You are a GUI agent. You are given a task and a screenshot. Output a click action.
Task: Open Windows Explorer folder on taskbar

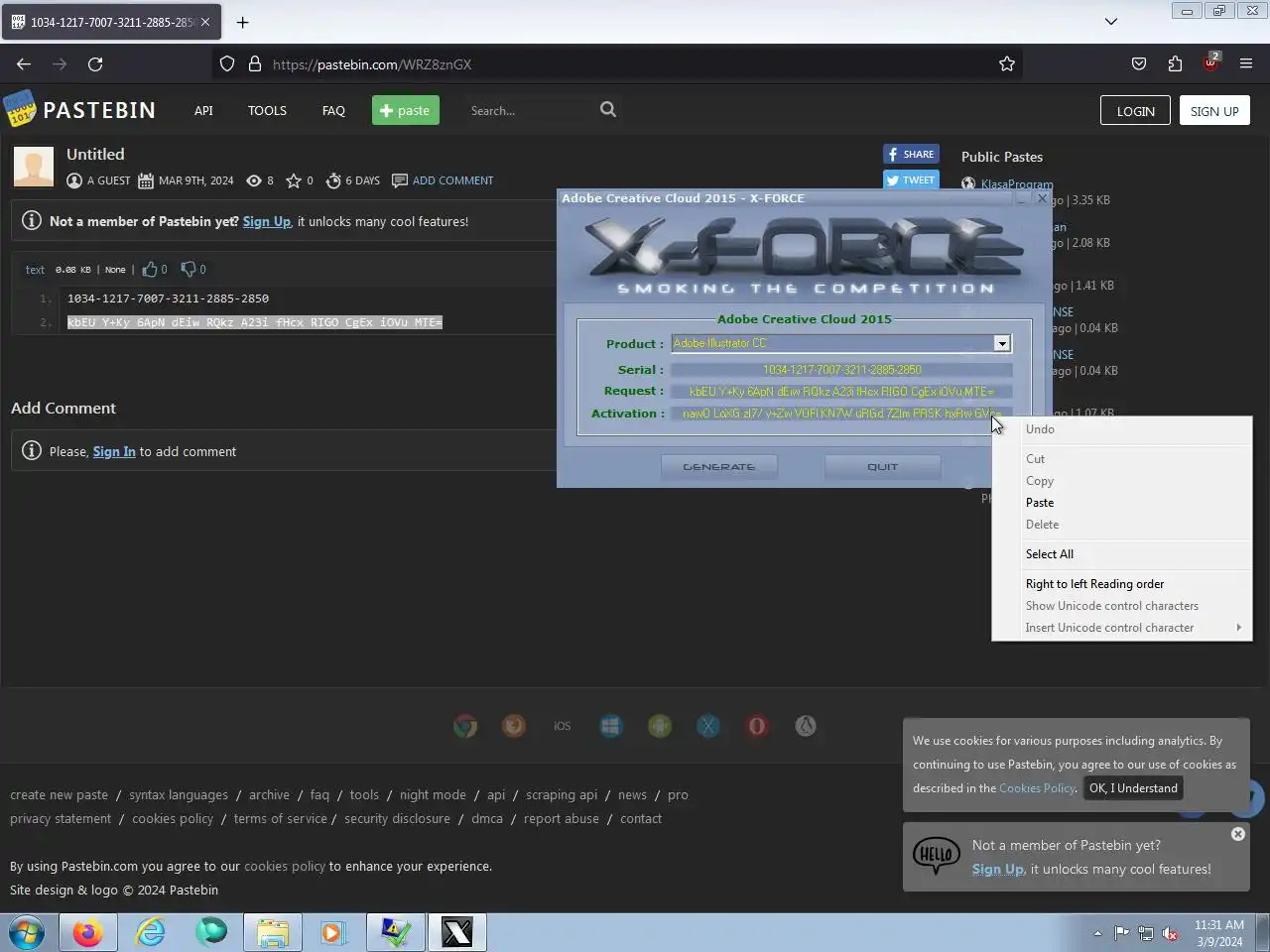273,933
